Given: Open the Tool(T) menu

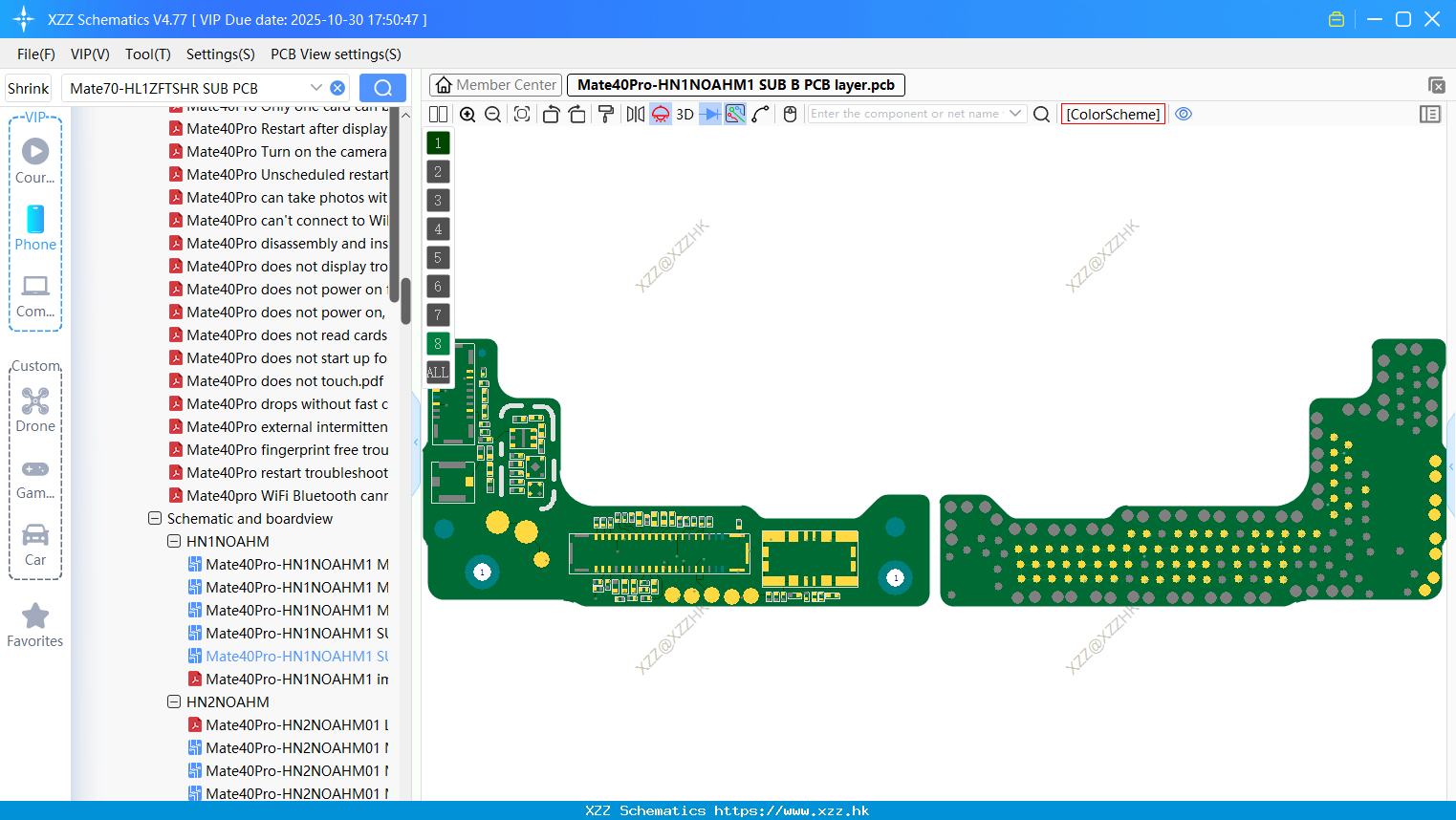Looking at the screenshot, I should pyautogui.click(x=148, y=54).
